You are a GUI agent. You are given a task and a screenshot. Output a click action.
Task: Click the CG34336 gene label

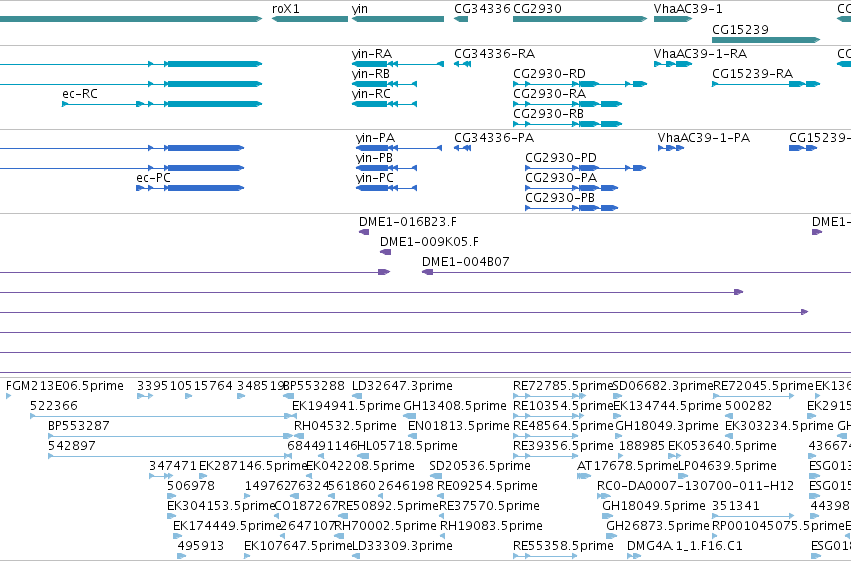coord(482,9)
